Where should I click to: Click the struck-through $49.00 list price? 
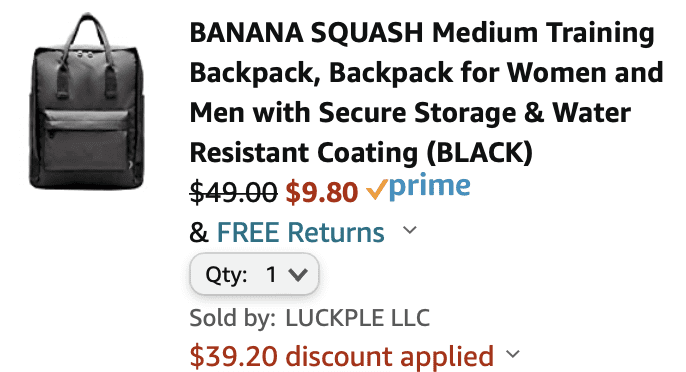pos(233,192)
